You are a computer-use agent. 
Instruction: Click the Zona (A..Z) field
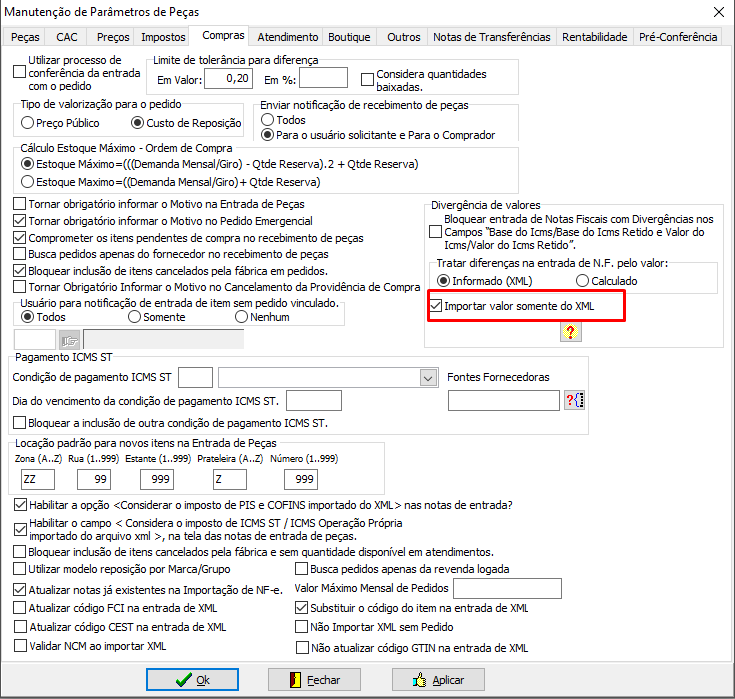click(38, 479)
